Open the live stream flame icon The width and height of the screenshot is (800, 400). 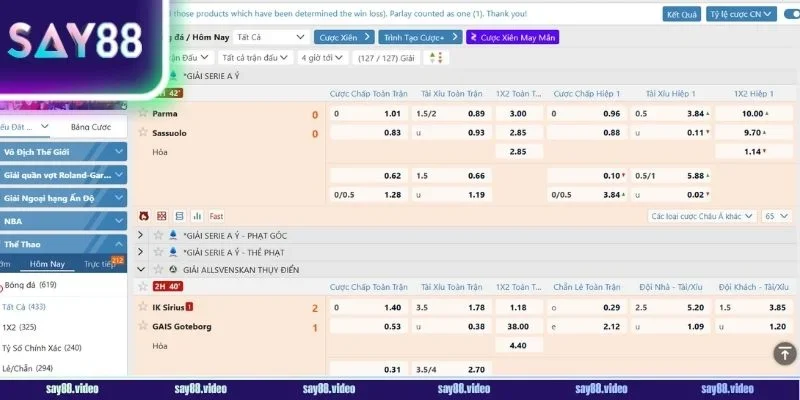pos(144,216)
